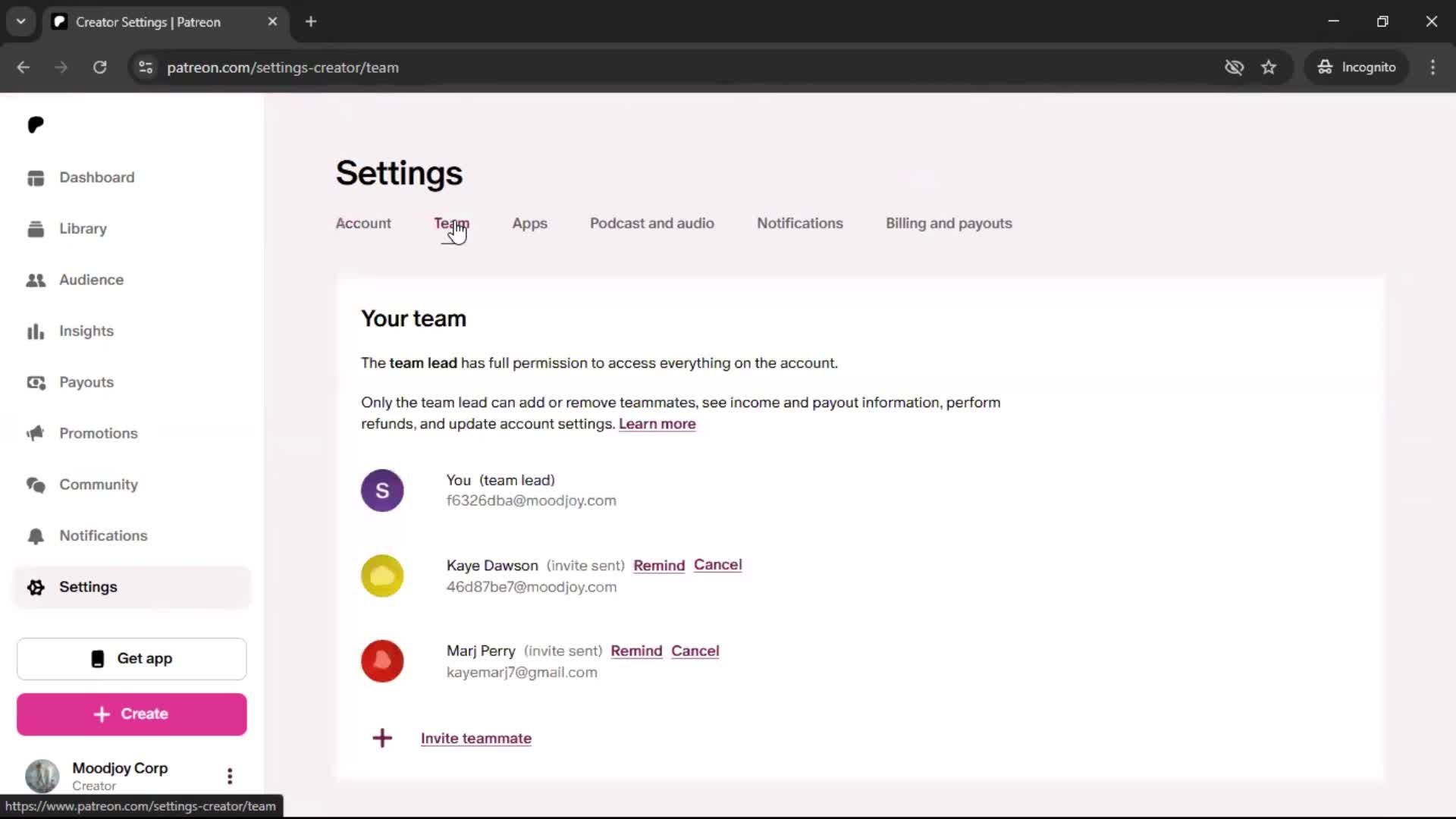1456x819 pixels.
Task: Click Invite teammate link
Action: click(475, 739)
